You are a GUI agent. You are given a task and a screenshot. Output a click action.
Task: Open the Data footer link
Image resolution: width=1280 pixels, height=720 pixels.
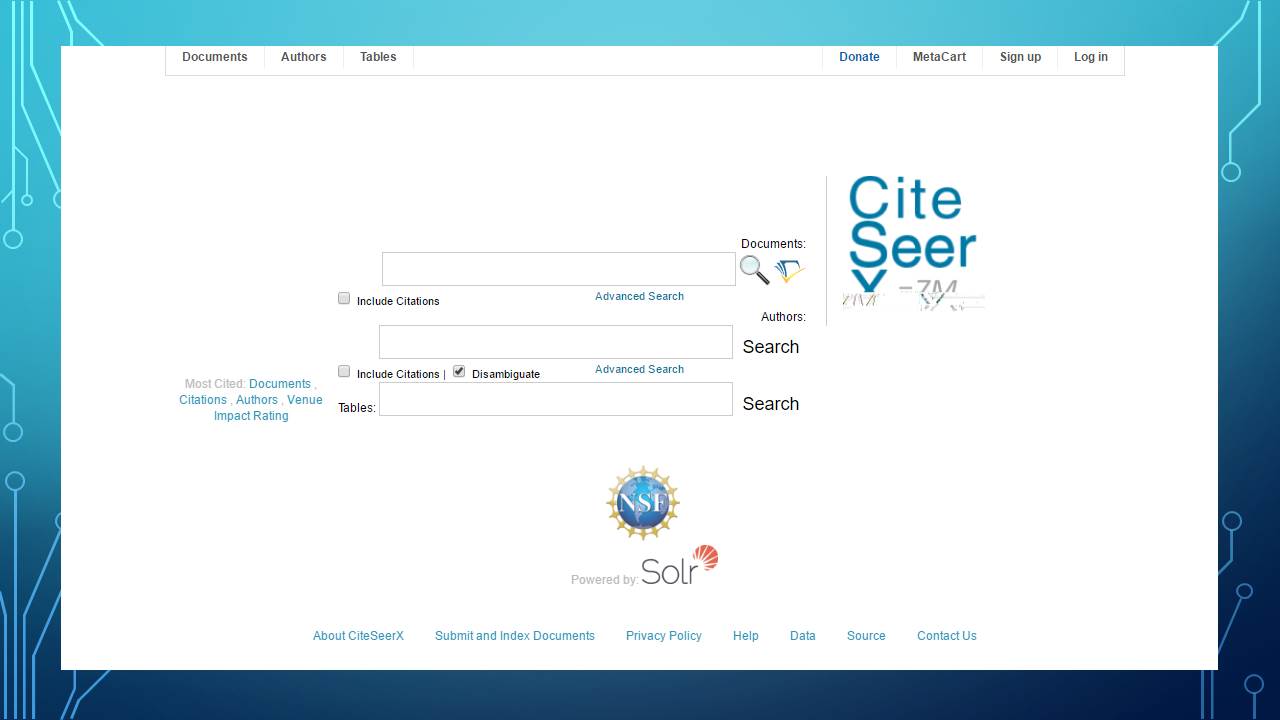tap(803, 636)
